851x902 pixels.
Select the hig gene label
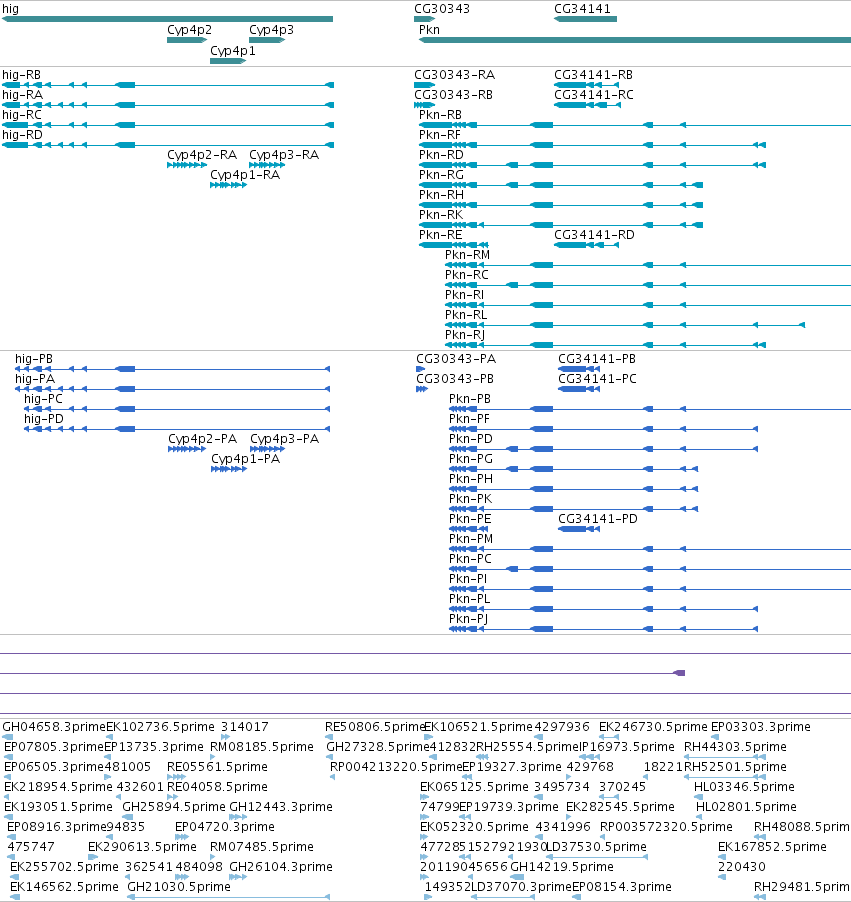(x=10, y=9)
